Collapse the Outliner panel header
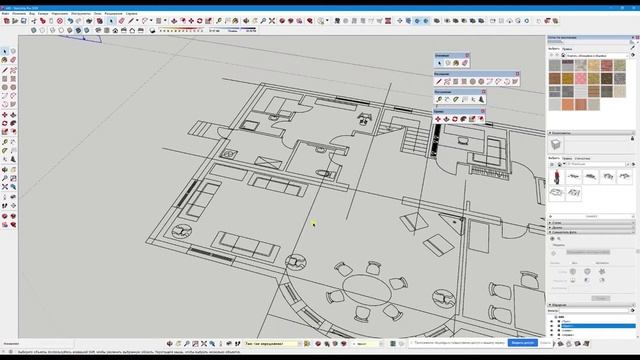The width and height of the screenshot is (640, 360). point(591,305)
